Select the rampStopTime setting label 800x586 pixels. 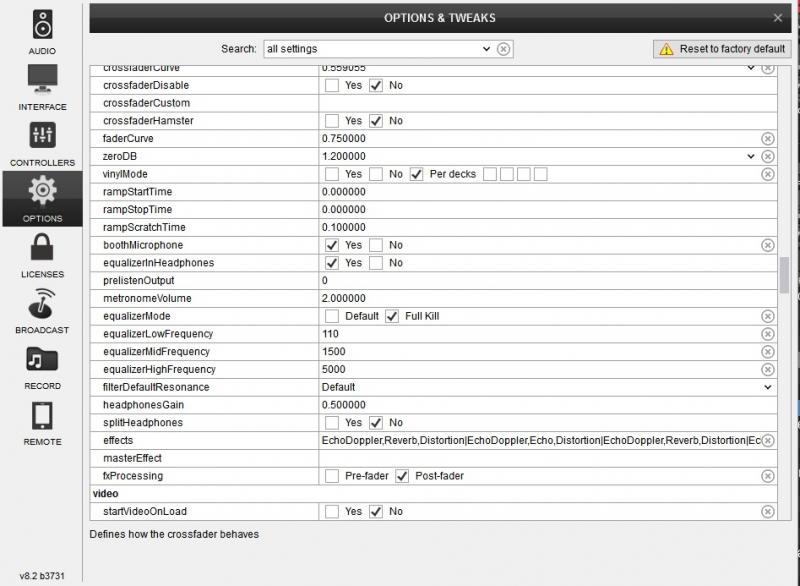point(137,210)
